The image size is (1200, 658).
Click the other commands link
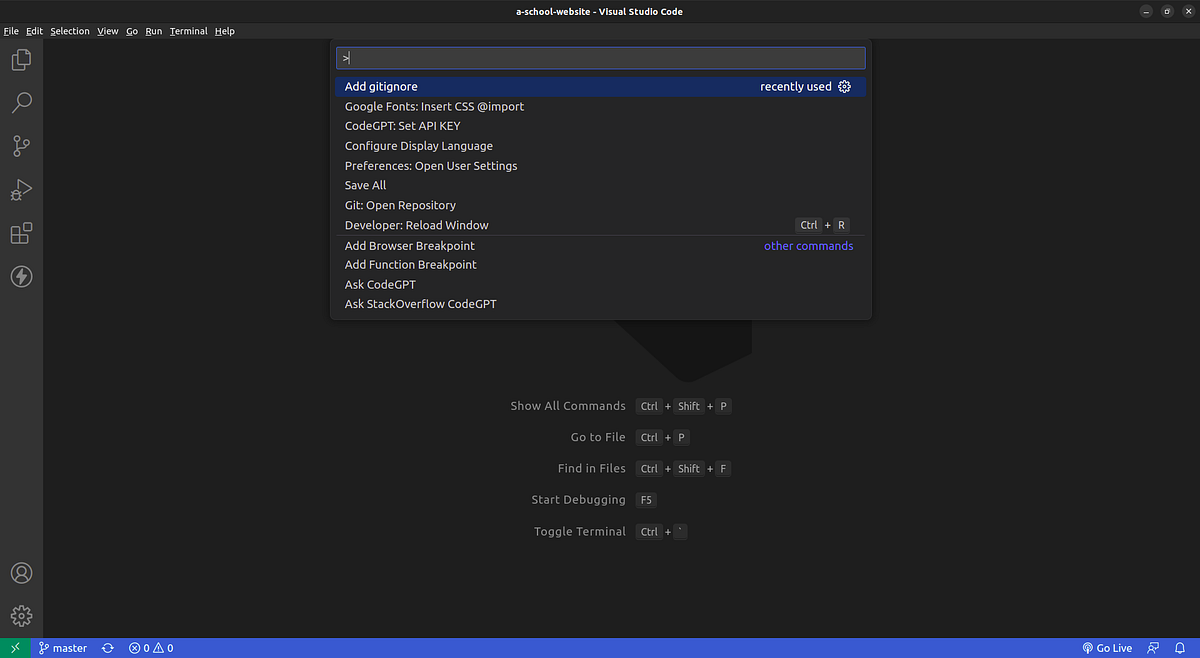tap(808, 245)
